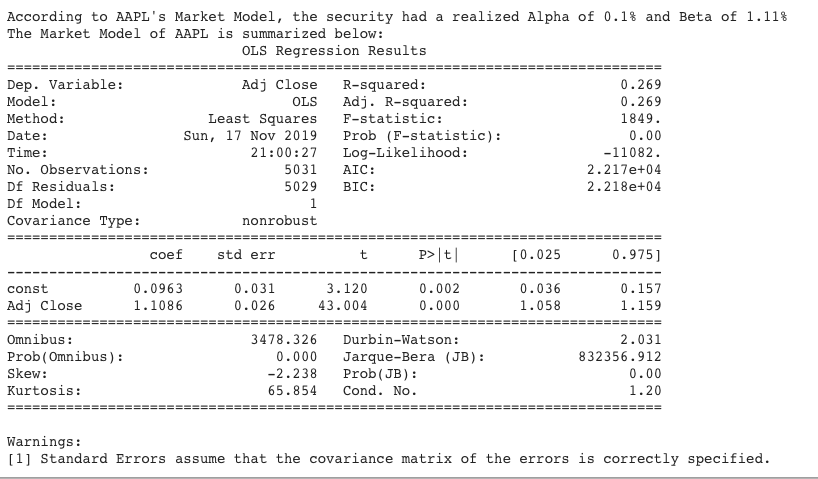This screenshot has height=479, width=818.
Task: Click the Durbin-Watson value 2.031
Action: [641, 340]
